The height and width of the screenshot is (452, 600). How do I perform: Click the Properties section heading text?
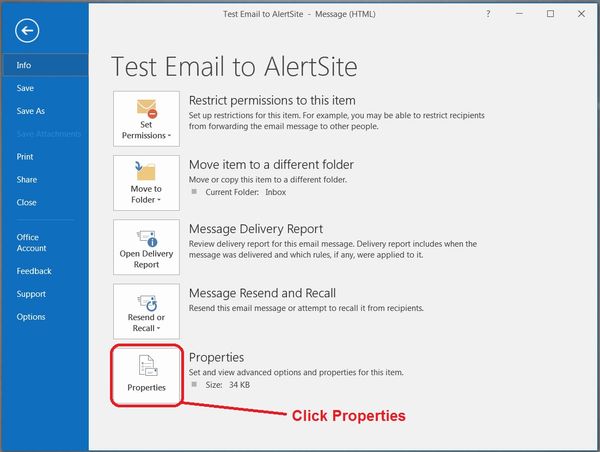(x=217, y=357)
